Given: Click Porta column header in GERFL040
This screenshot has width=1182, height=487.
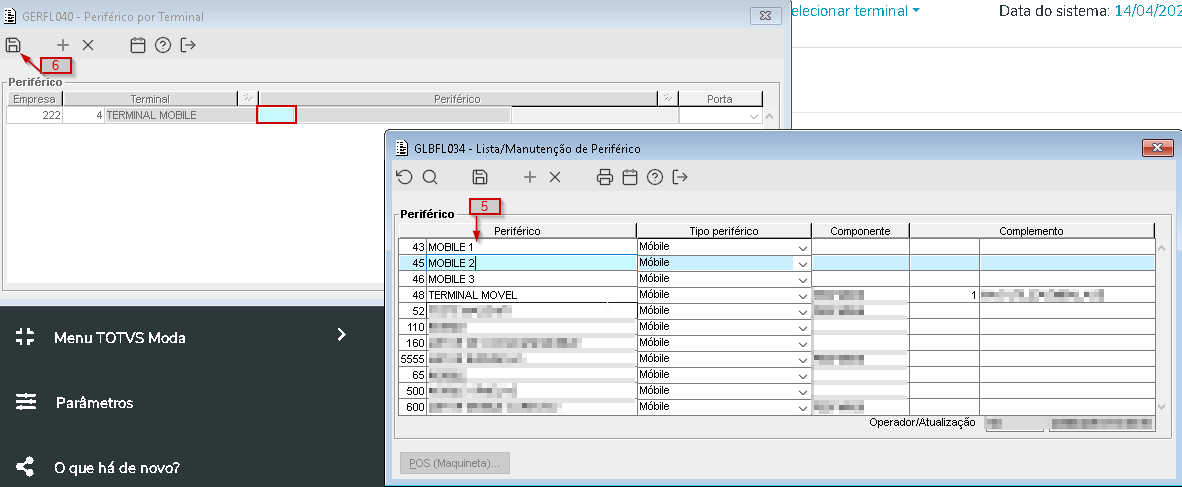Looking at the screenshot, I should pyautogui.click(x=720, y=99).
